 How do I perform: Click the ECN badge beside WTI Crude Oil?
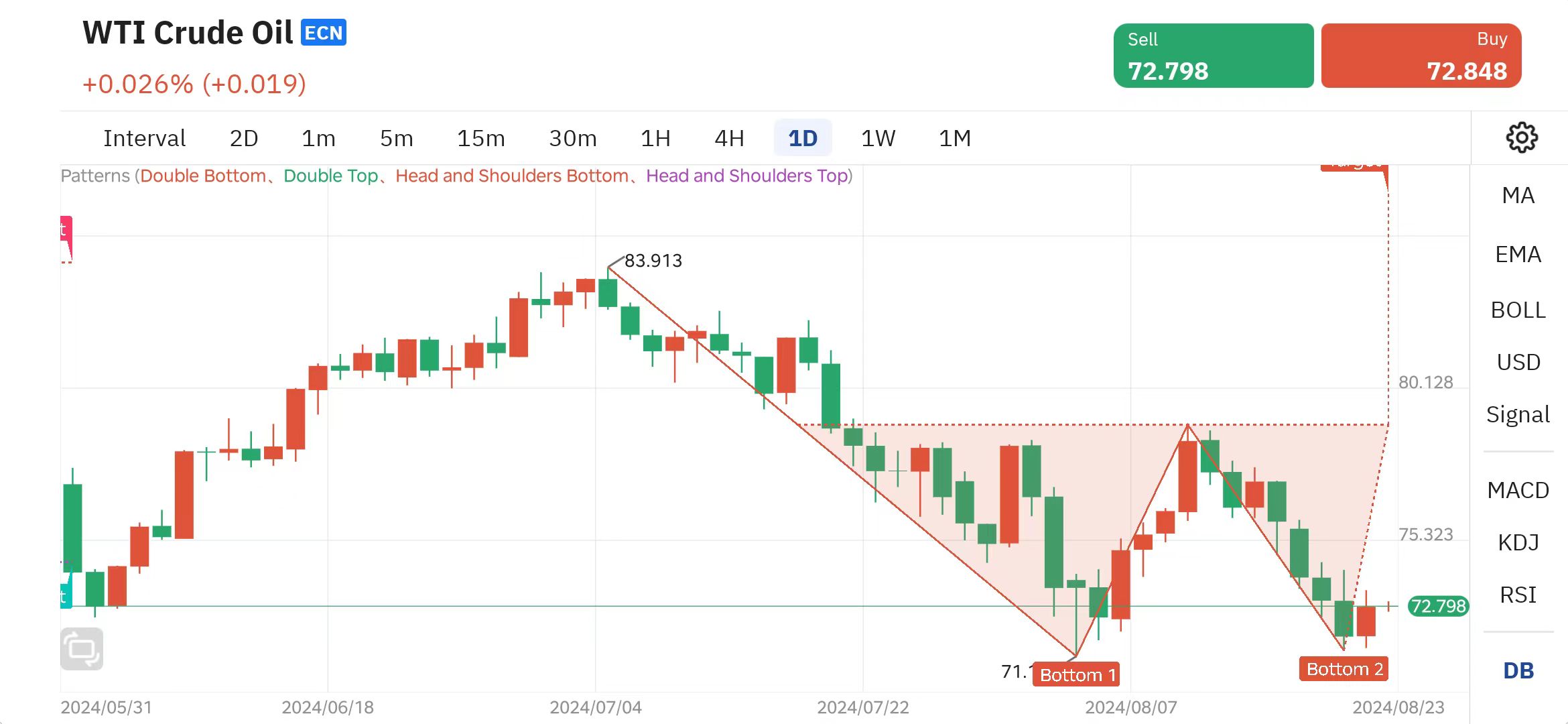324,33
